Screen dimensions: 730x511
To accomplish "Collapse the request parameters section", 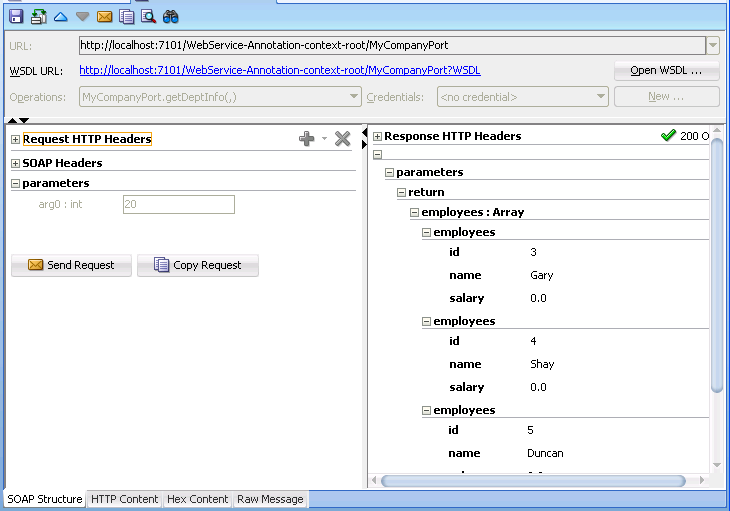I will (15, 183).
